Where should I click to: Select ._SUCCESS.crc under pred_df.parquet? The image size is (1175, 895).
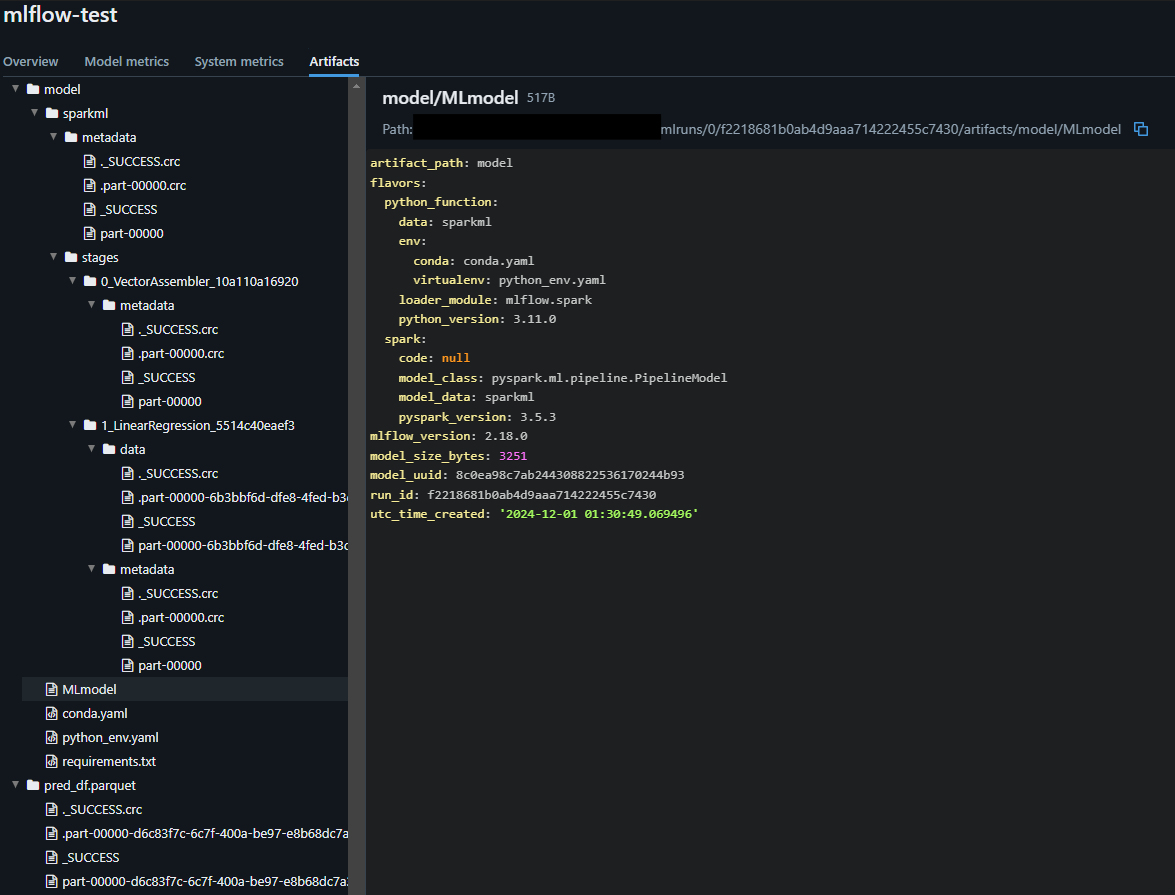tap(102, 810)
